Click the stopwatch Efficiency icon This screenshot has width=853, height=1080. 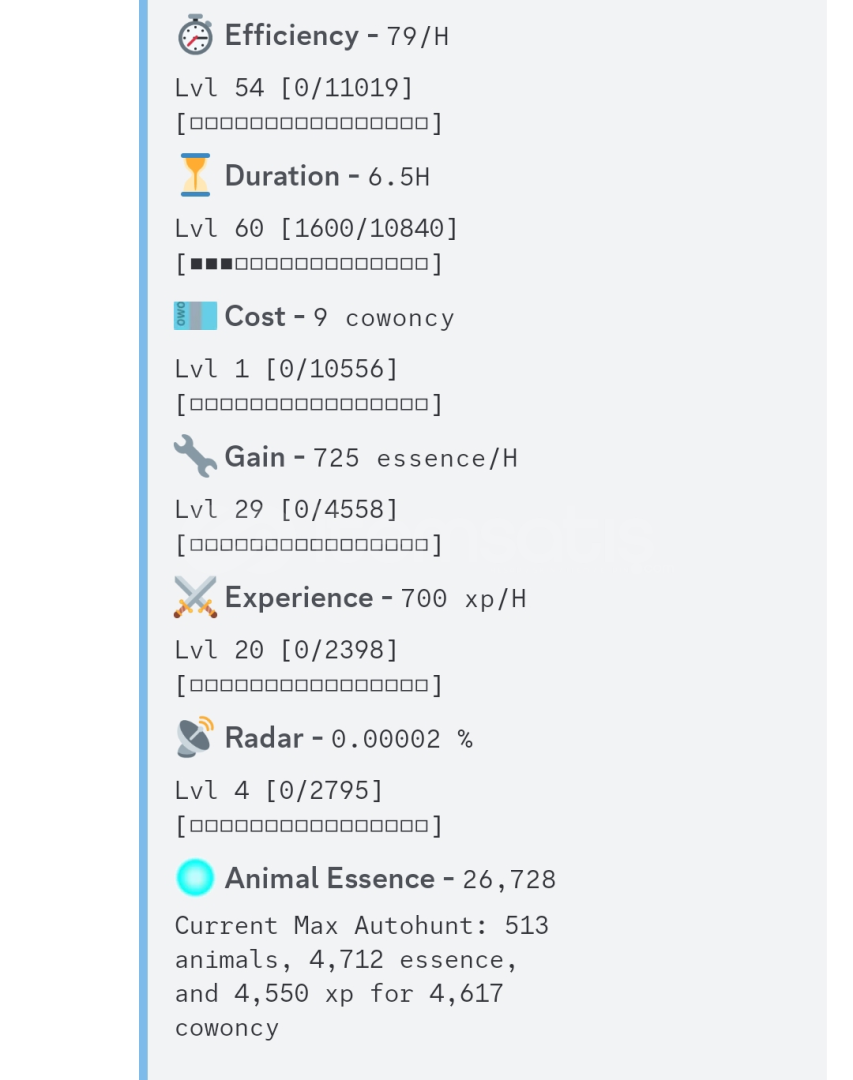click(x=195, y=36)
